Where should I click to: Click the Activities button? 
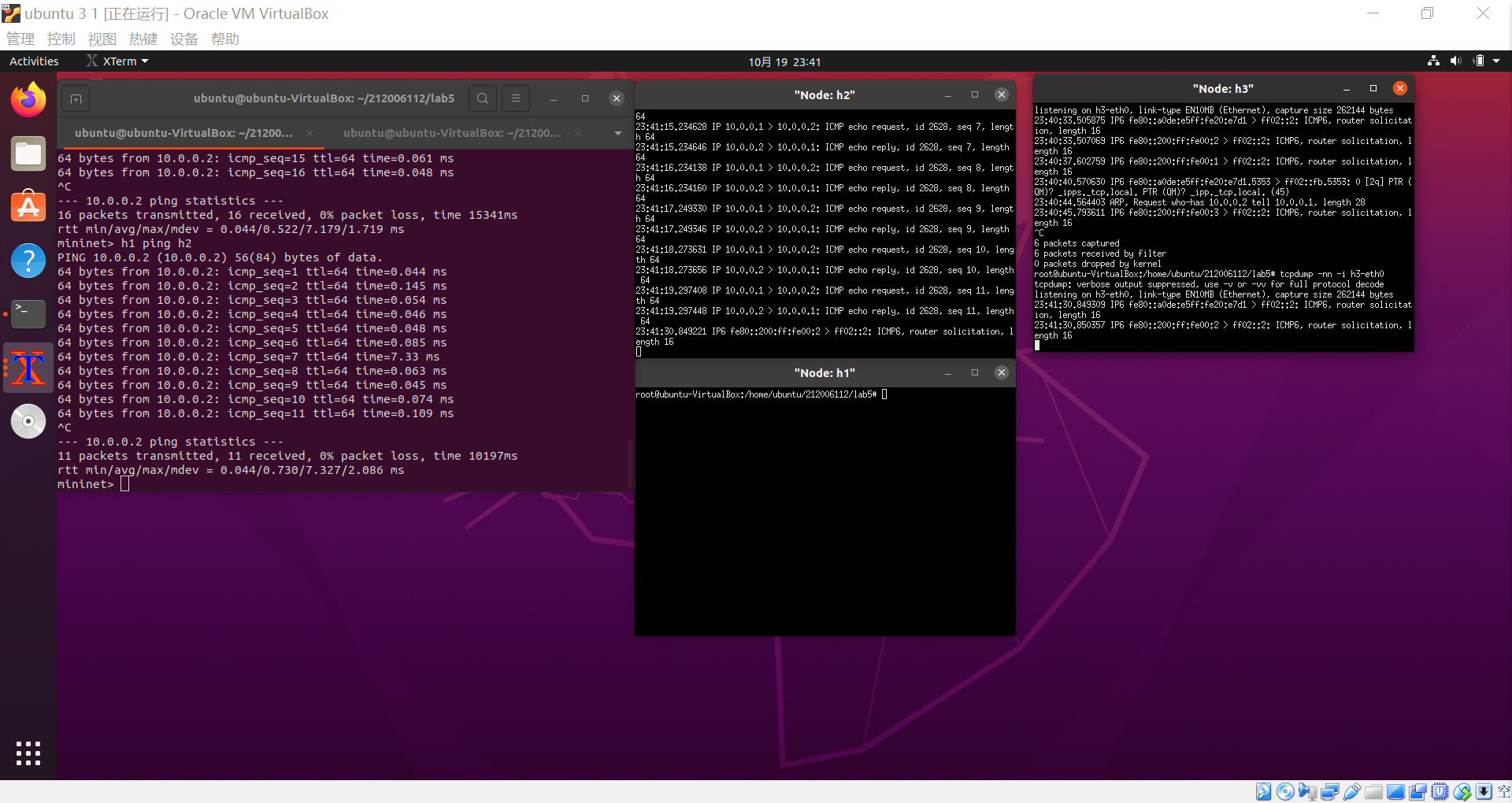pos(34,61)
